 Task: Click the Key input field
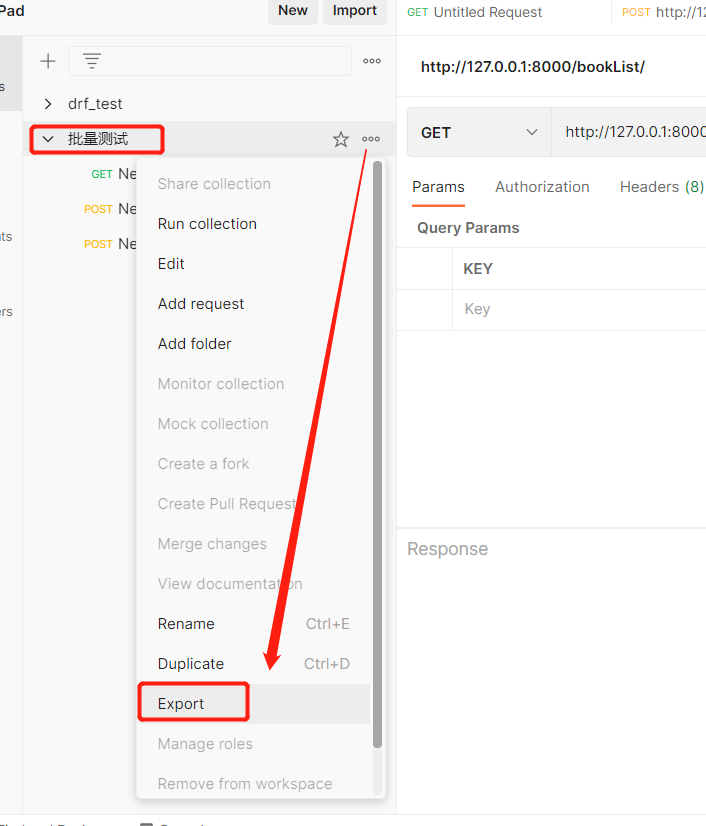580,309
